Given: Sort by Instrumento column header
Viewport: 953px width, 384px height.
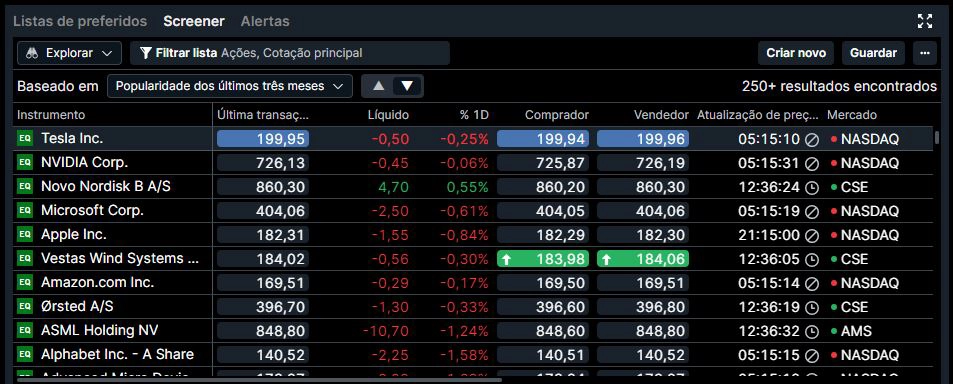Looking at the screenshot, I should tap(51, 115).
